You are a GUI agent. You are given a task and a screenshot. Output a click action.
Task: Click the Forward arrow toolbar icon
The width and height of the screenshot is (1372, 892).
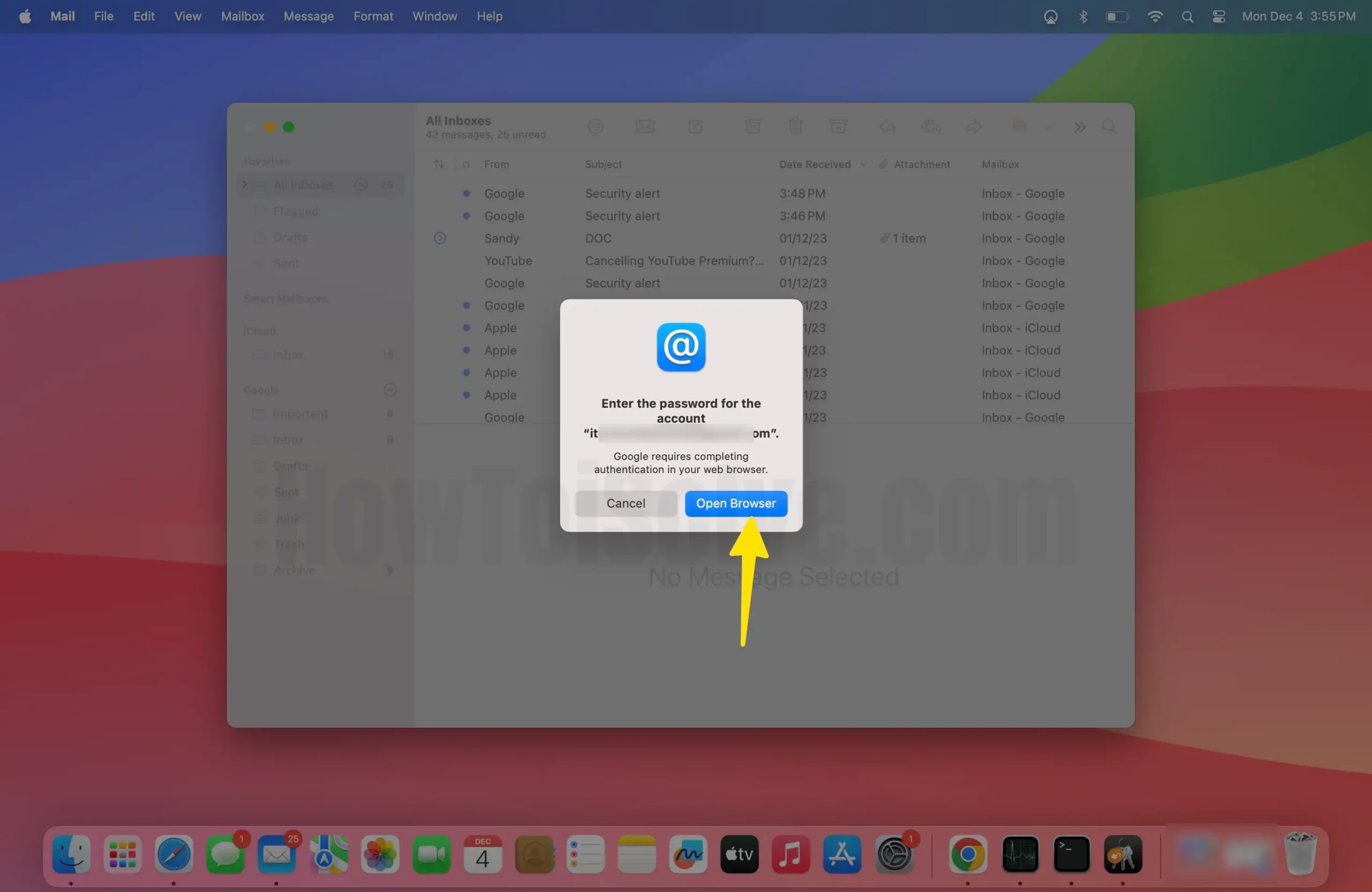(974, 126)
